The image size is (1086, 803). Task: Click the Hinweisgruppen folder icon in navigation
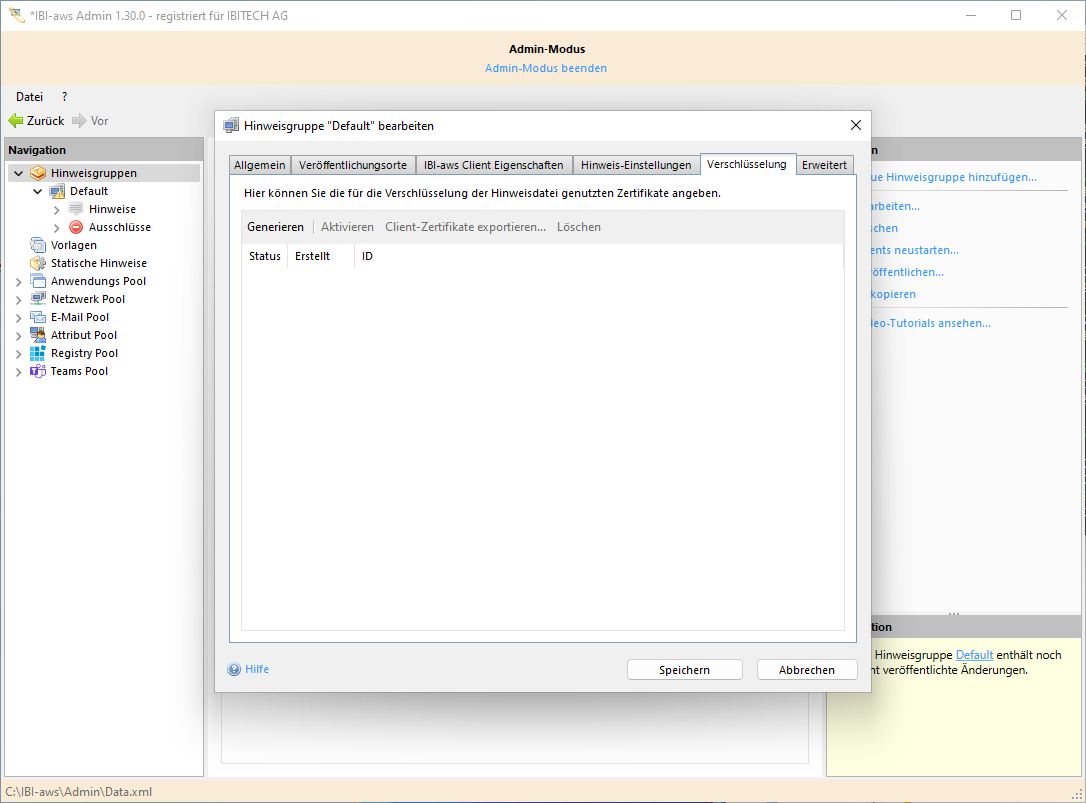click(x=38, y=173)
